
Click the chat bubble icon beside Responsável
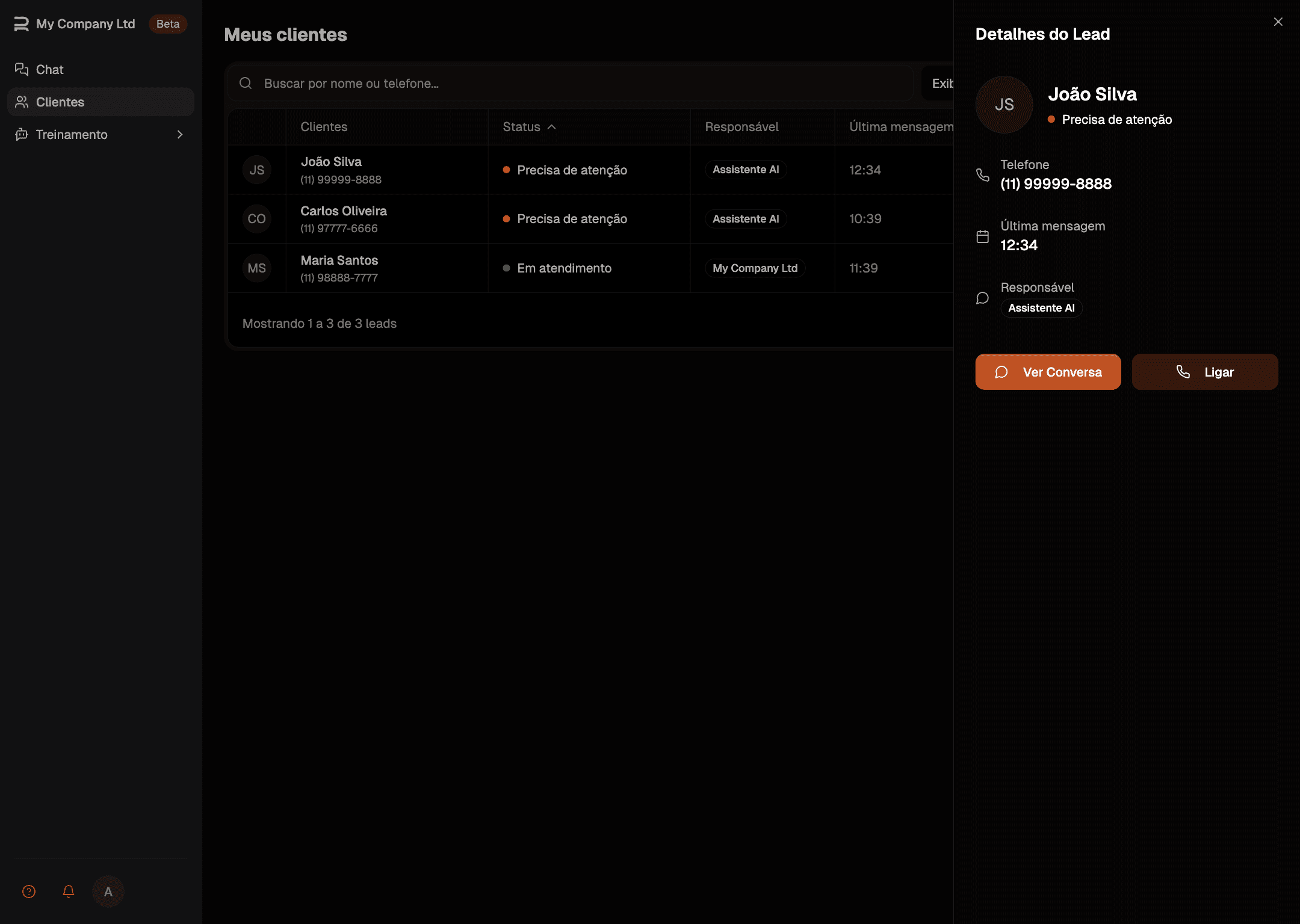click(982, 298)
